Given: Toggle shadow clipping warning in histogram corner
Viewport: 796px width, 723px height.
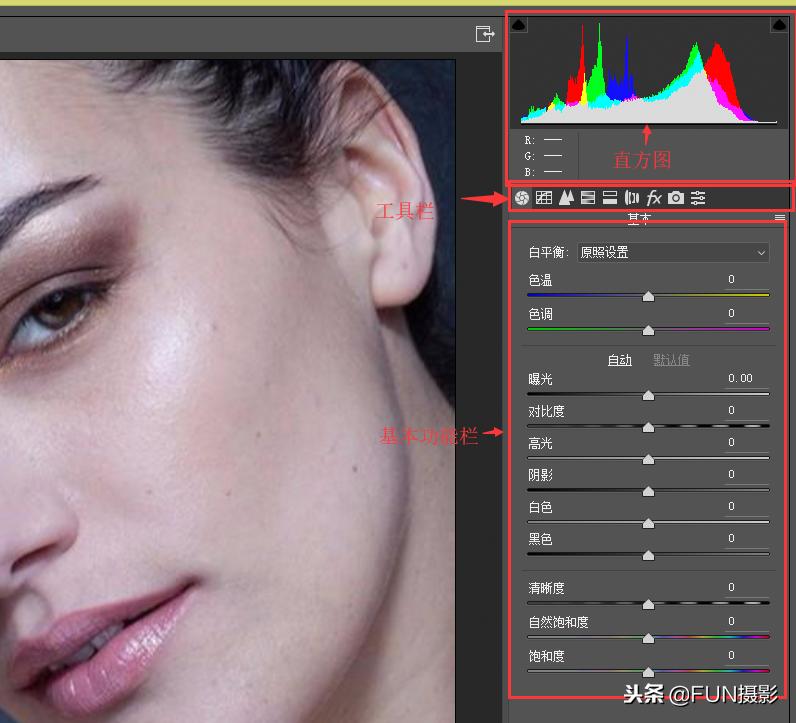Looking at the screenshot, I should pyautogui.click(x=519, y=25).
